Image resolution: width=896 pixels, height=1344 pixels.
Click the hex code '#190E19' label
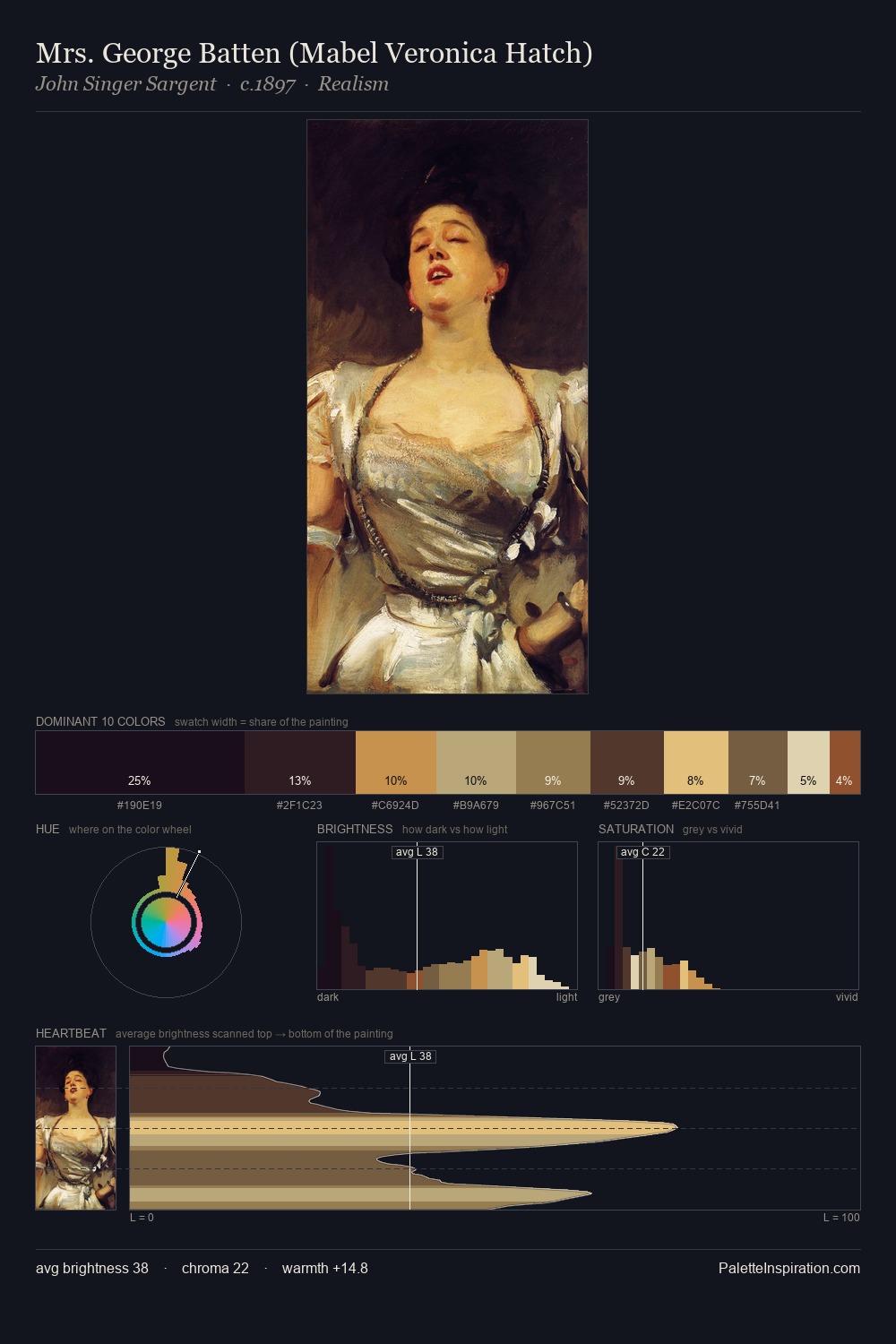[x=140, y=806]
